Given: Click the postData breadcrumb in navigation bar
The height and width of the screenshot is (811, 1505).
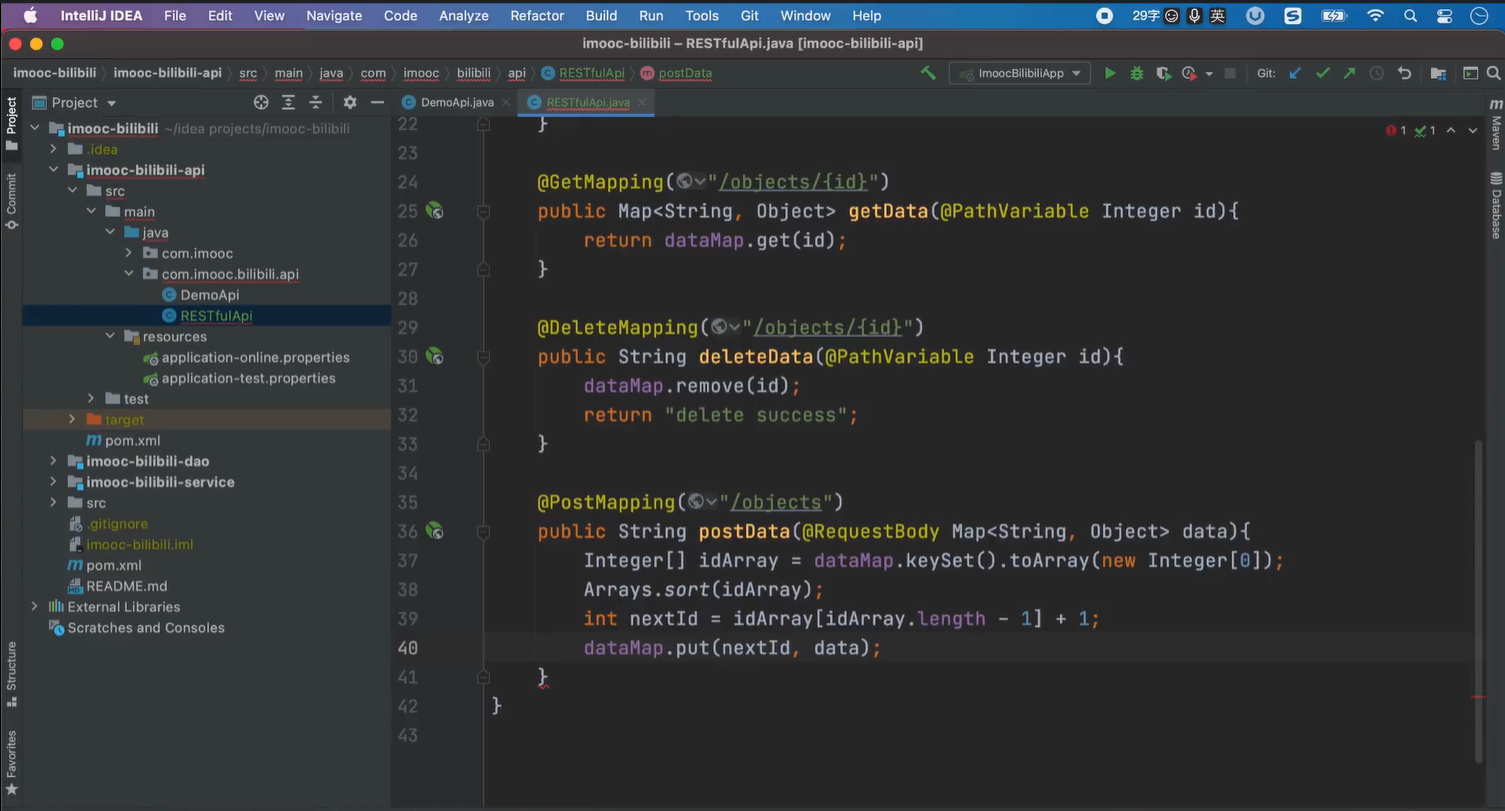Looking at the screenshot, I should (x=684, y=73).
